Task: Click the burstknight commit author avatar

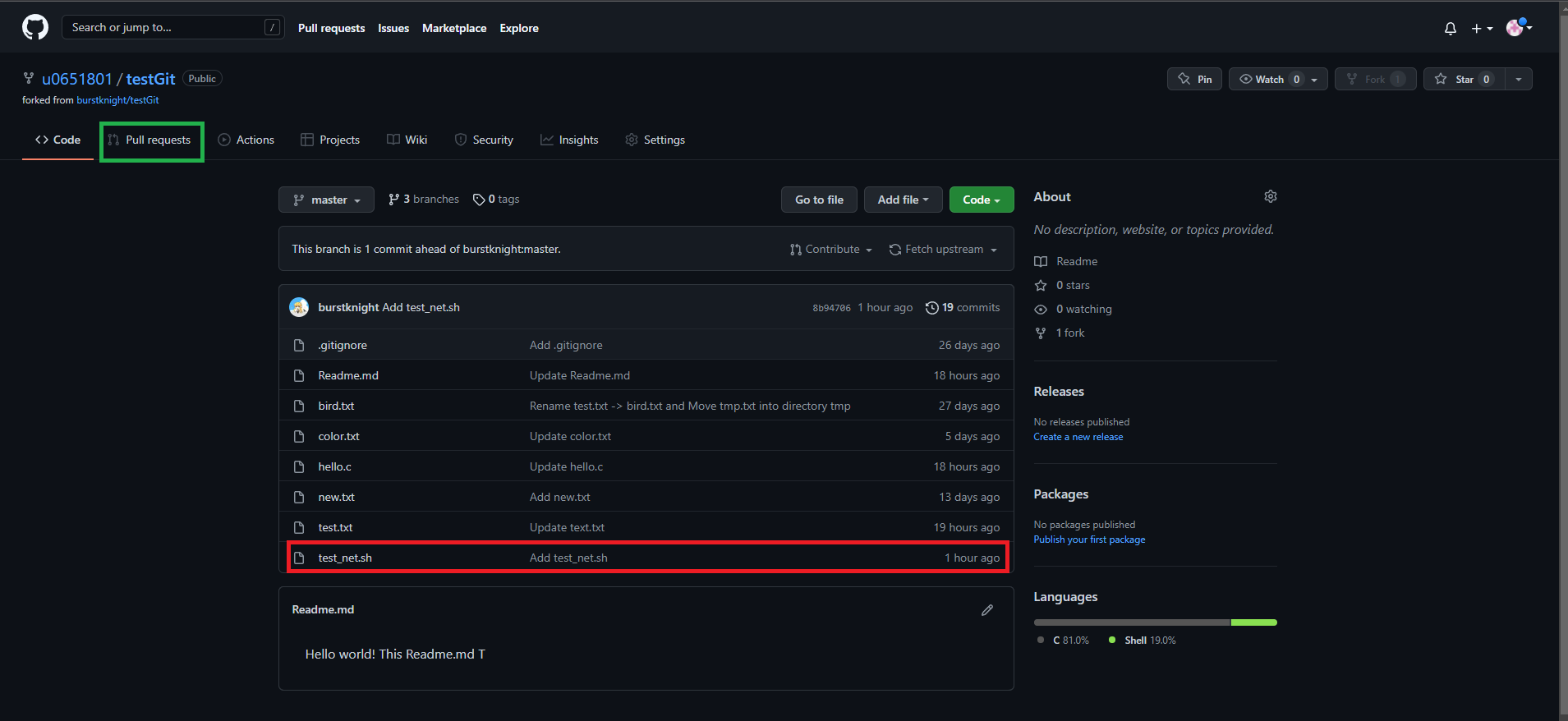Action: [299, 307]
